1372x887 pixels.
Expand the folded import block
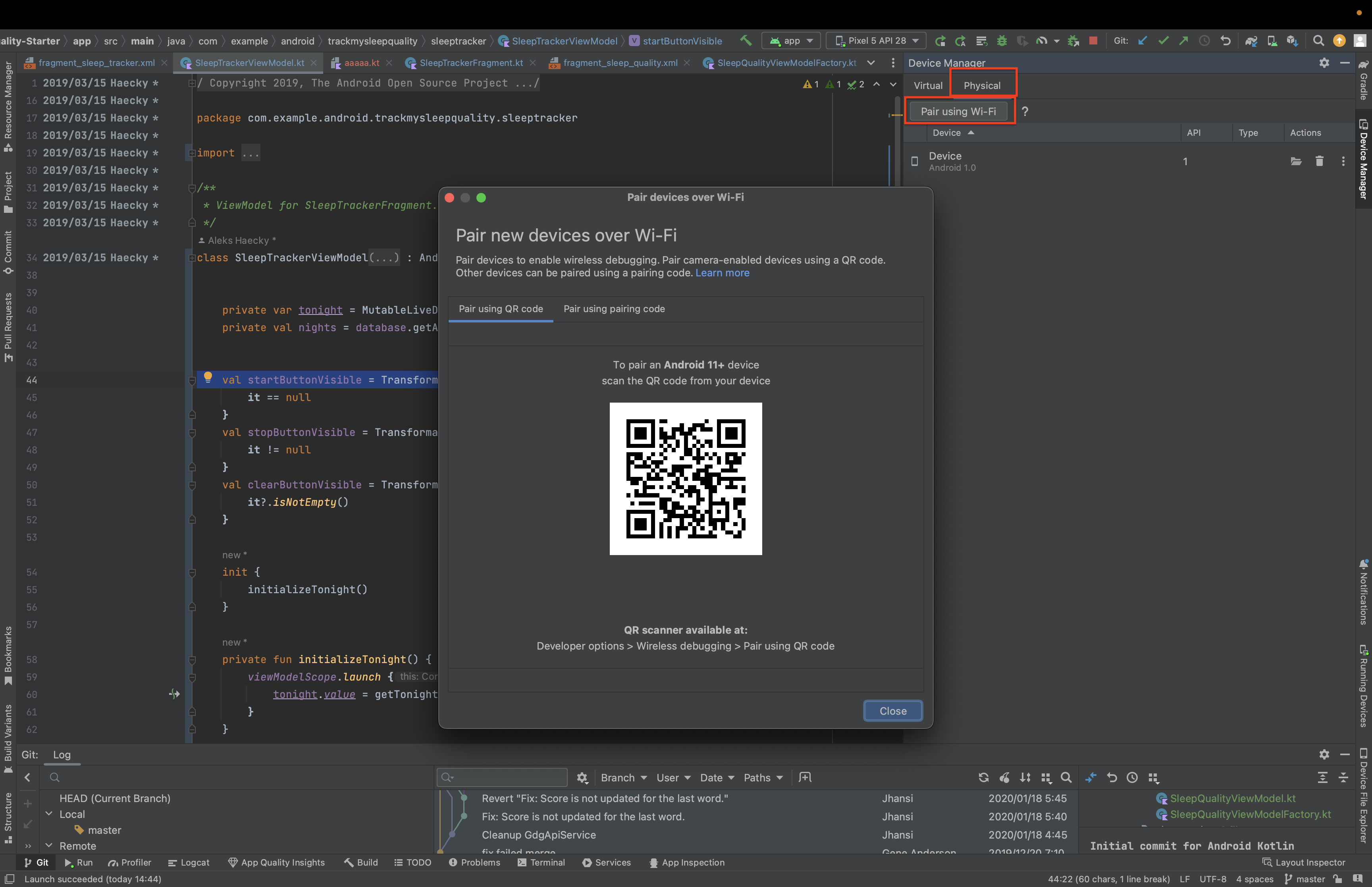tap(192, 153)
